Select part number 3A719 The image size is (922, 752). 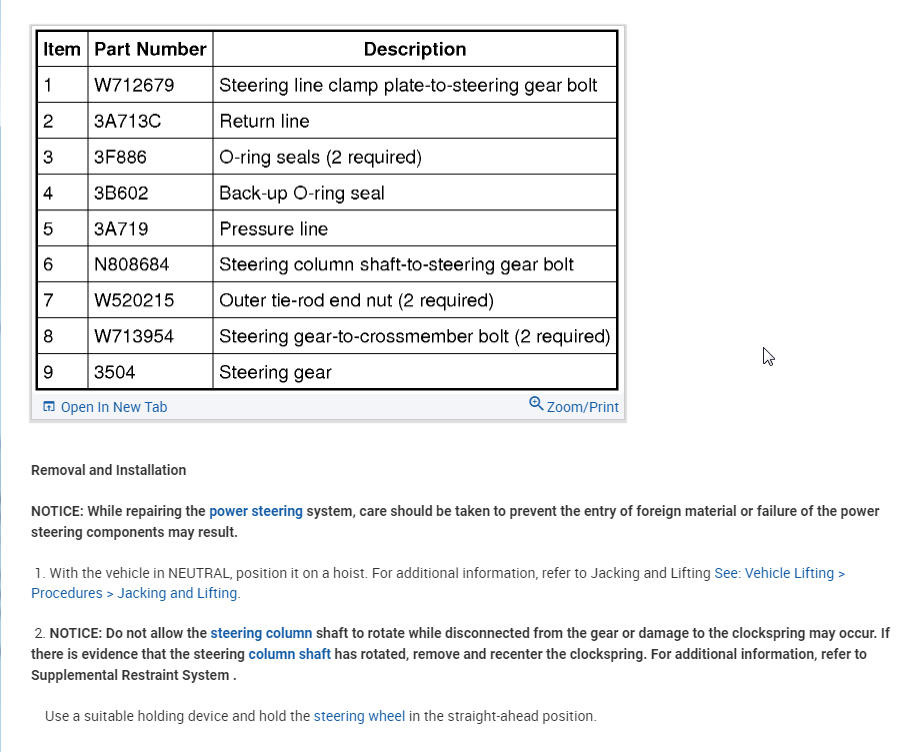[x=121, y=229]
